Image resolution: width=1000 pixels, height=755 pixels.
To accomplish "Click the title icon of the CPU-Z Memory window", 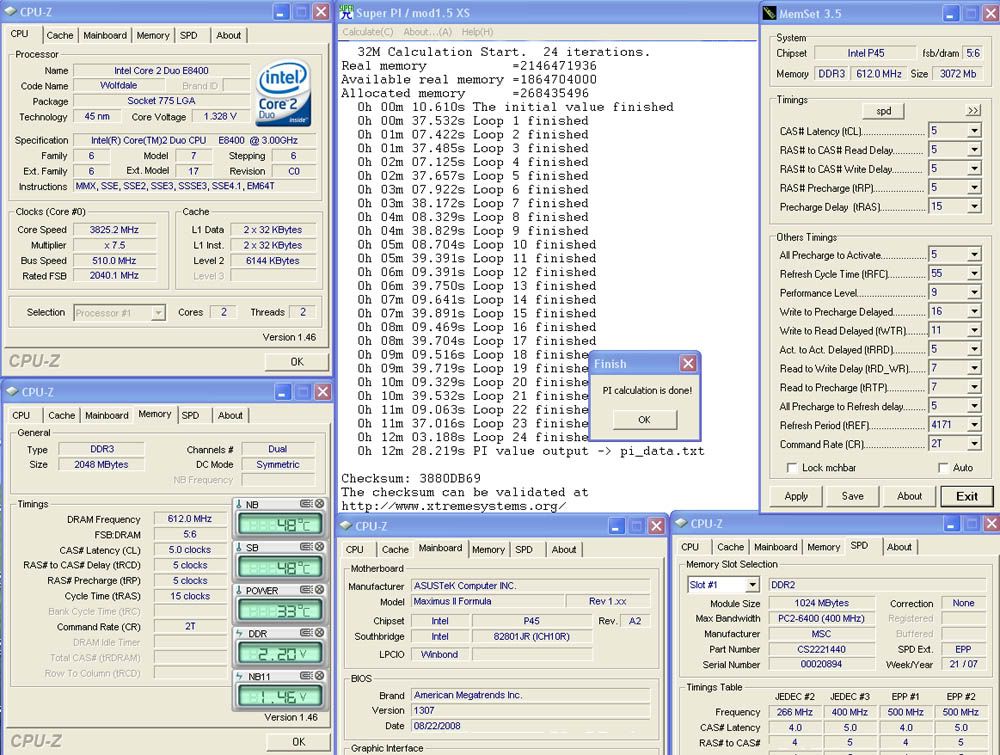I will point(12,392).
